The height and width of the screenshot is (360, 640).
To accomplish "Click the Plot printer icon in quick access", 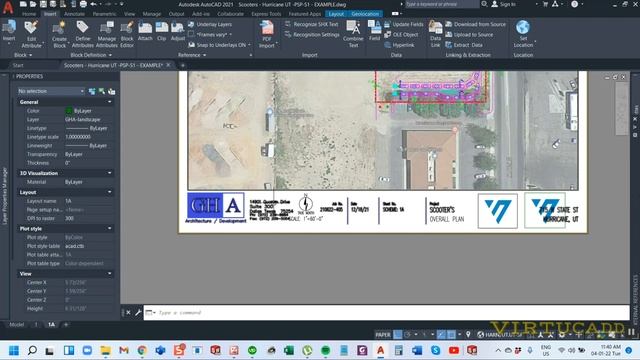I will (83, 4).
